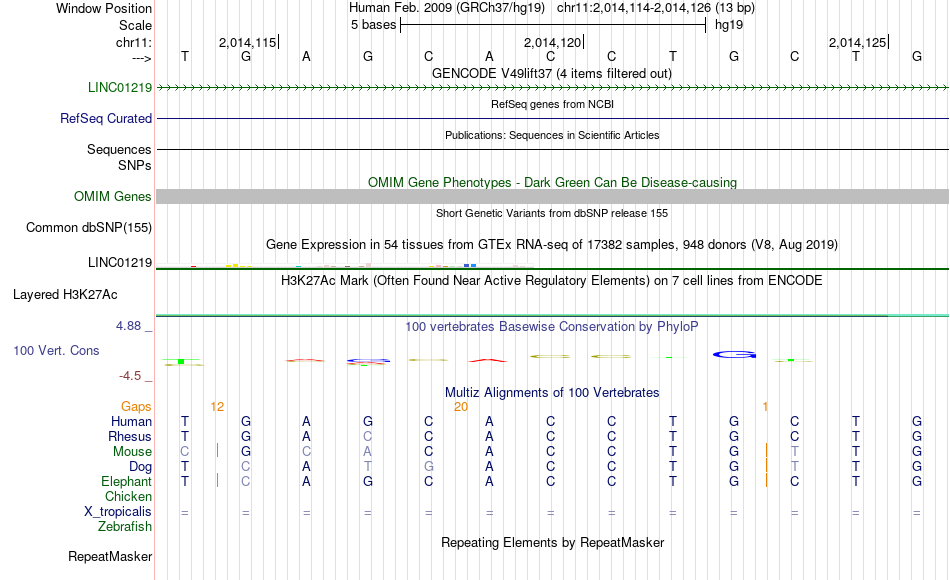950x580 pixels.
Task: Click the 4.88 PhyloP upper scale value
Action: (128, 326)
